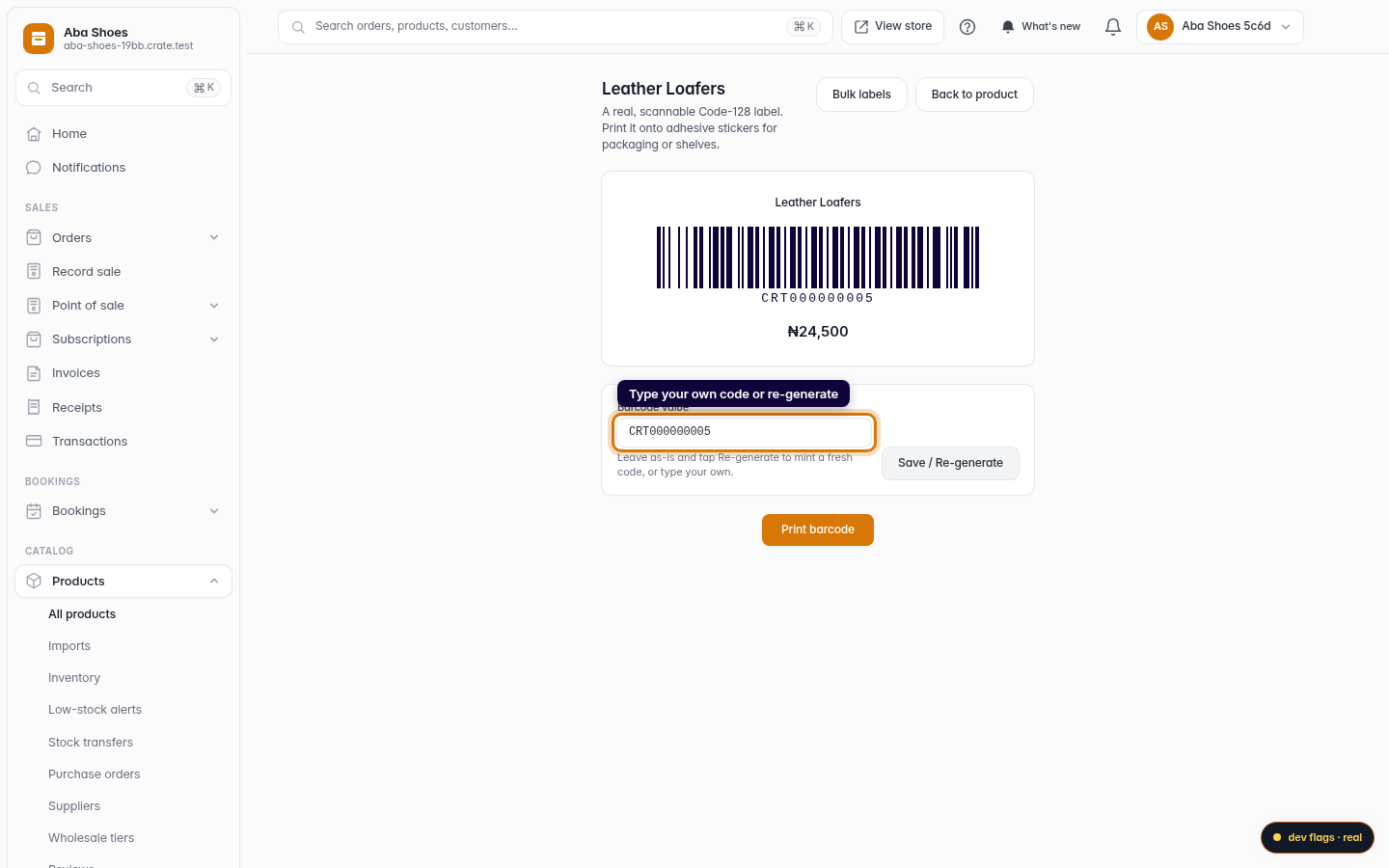Click the Record sale icon
The image size is (1389, 868).
[34, 271]
